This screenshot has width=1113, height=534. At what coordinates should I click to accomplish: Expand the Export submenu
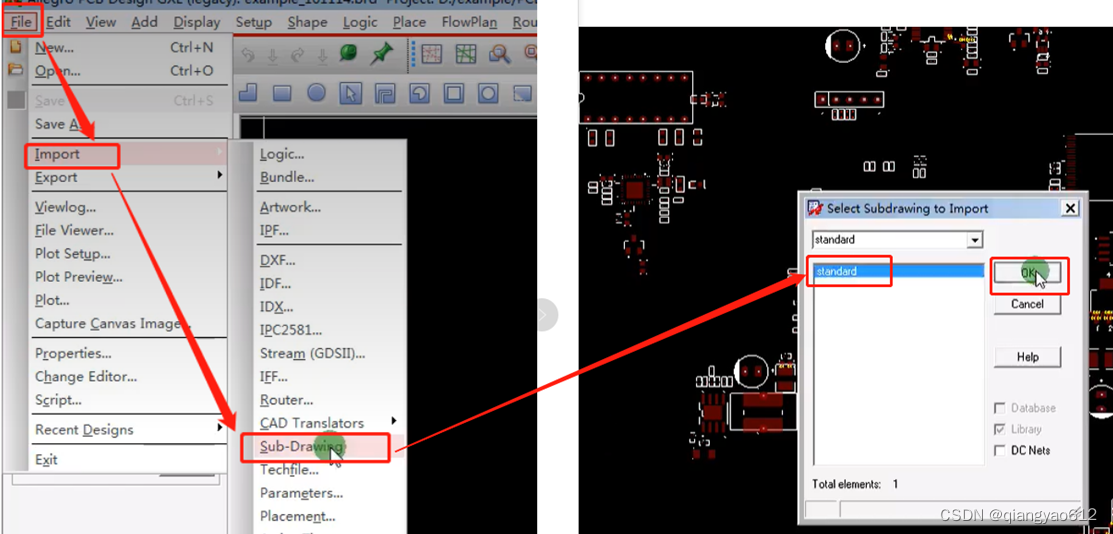128,178
